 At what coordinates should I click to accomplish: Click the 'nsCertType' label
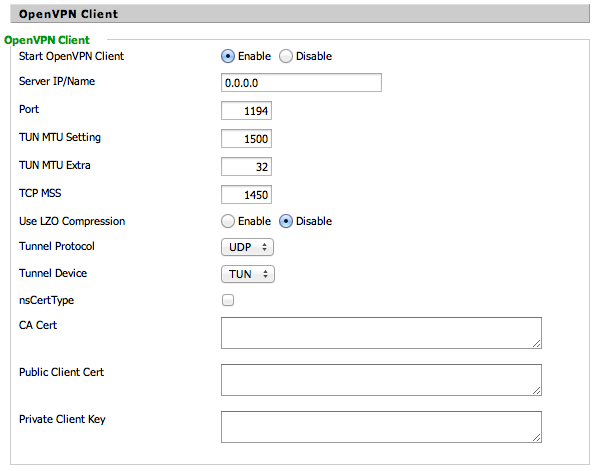47,301
